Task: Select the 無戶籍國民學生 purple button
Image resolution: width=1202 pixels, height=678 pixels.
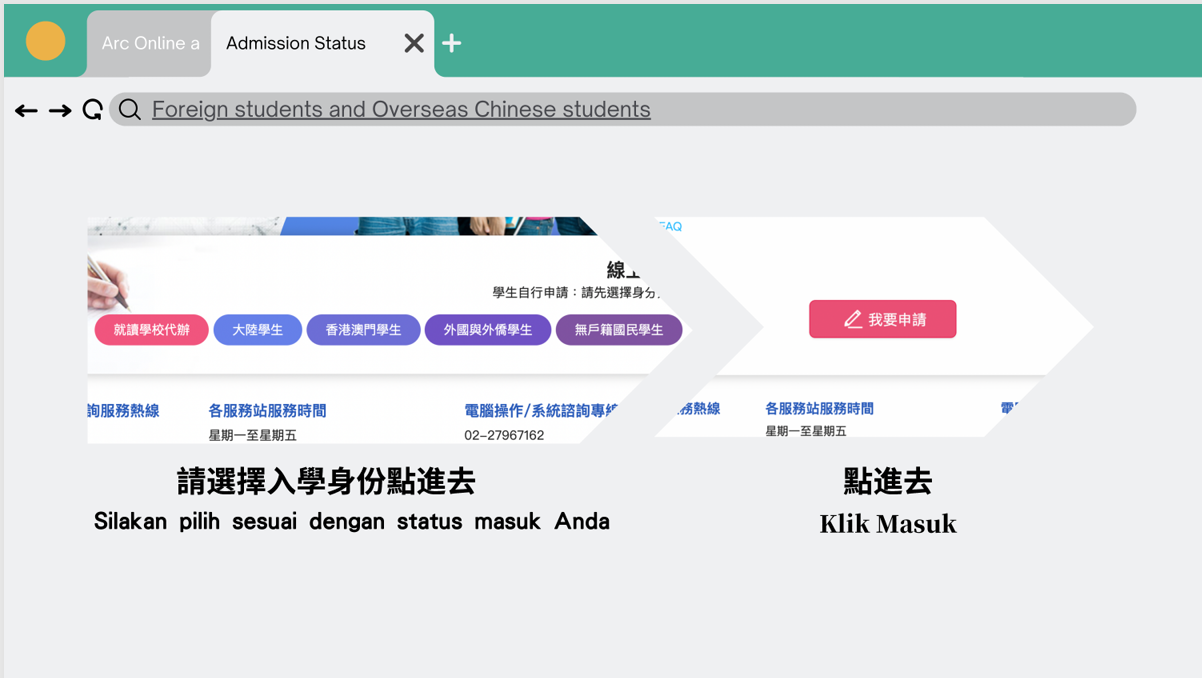Action: tap(619, 329)
